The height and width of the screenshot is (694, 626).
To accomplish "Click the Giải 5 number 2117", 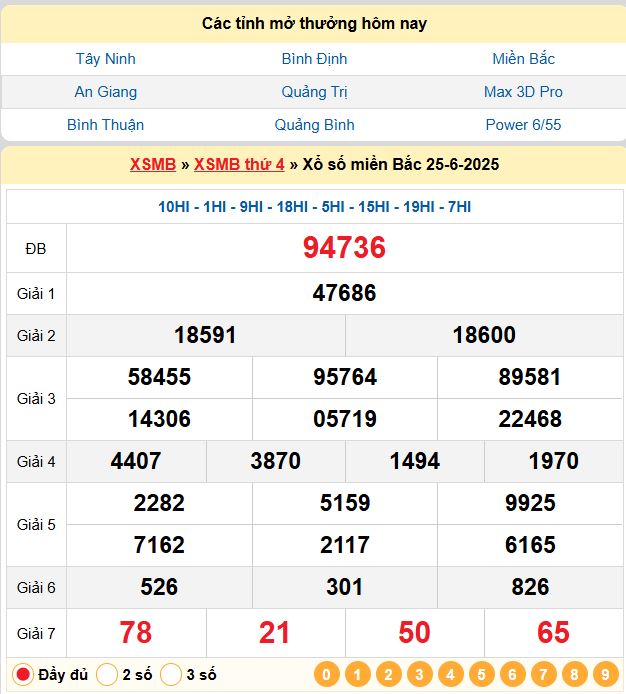I will (345, 545).
